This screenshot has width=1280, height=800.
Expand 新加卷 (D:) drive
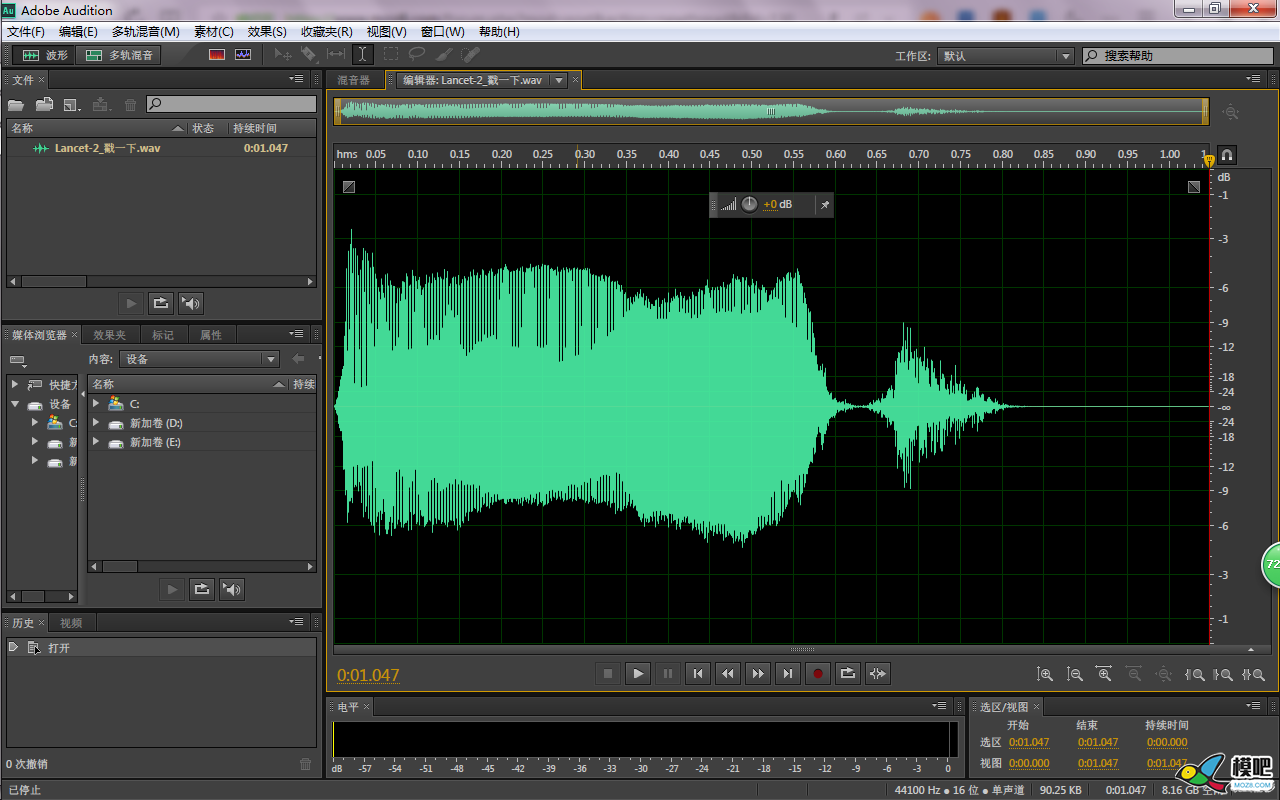coord(96,423)
